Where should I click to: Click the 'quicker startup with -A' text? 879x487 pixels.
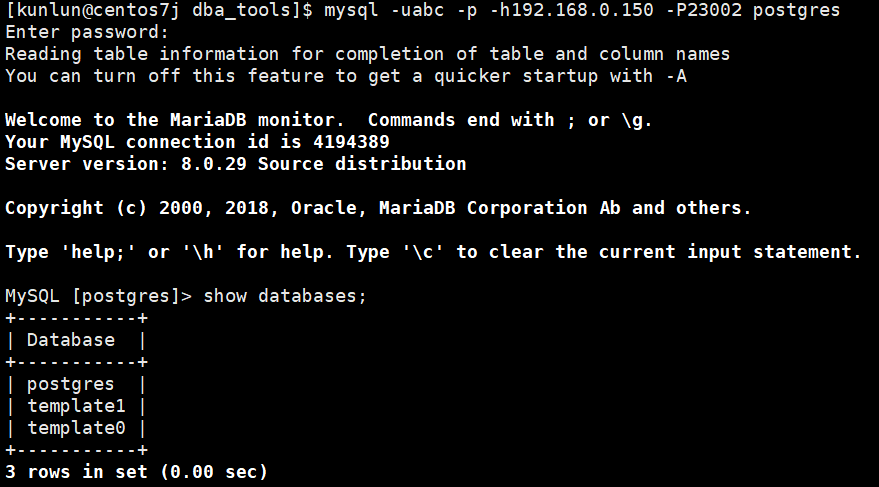tap(560, 76)
